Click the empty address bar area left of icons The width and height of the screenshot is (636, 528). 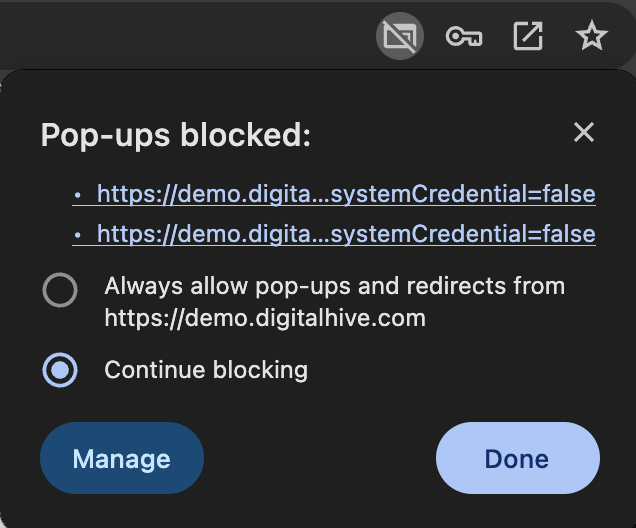(183, 36)
